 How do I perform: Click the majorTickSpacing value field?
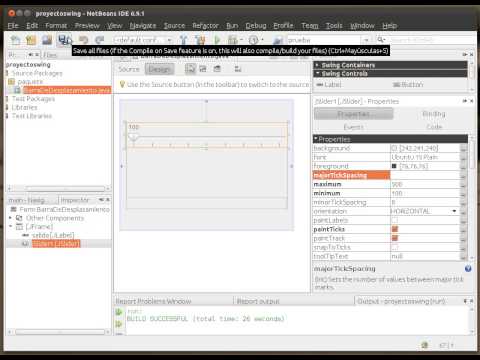tap(425, 175)
